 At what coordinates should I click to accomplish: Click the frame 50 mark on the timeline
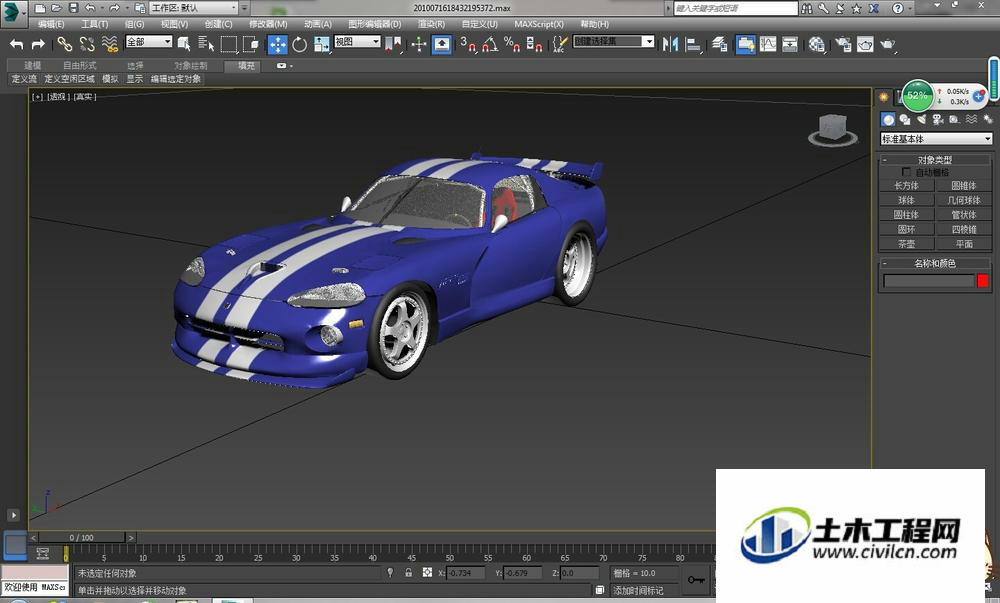[450, 558]
